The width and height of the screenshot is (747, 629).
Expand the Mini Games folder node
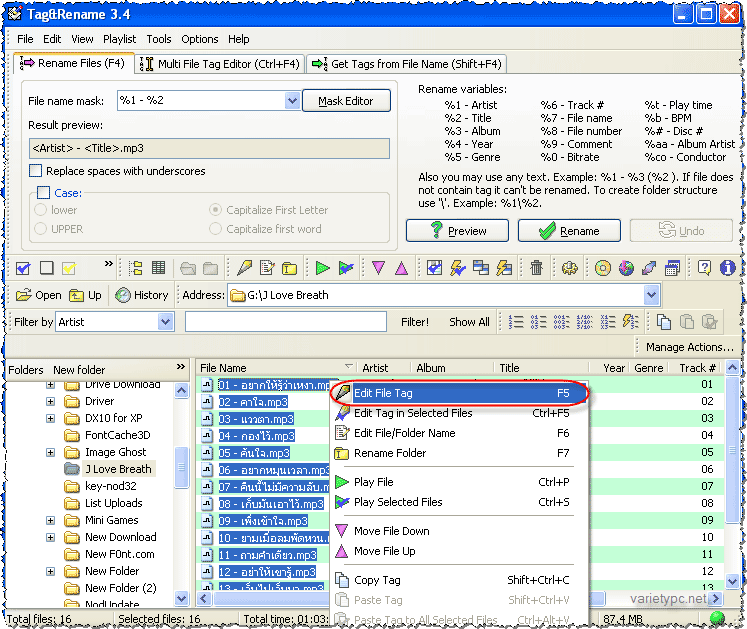pos(50,520)
